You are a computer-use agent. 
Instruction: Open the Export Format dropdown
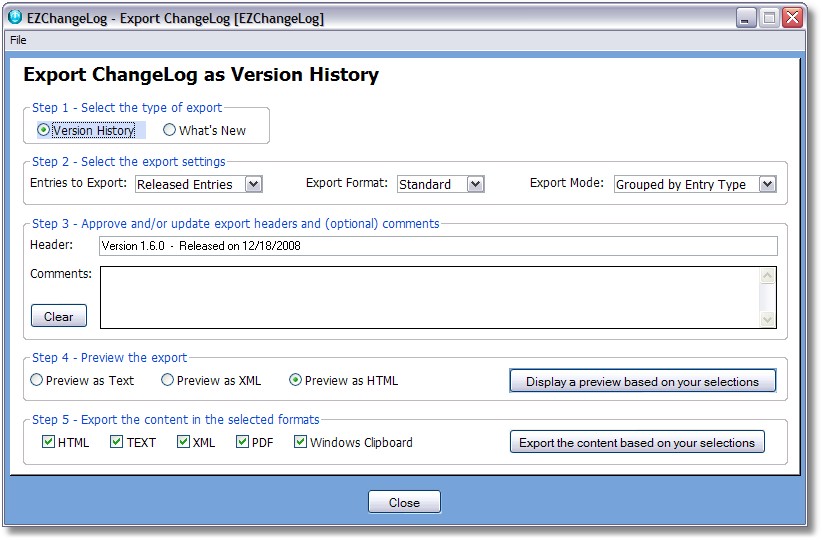tap(475, 184)
